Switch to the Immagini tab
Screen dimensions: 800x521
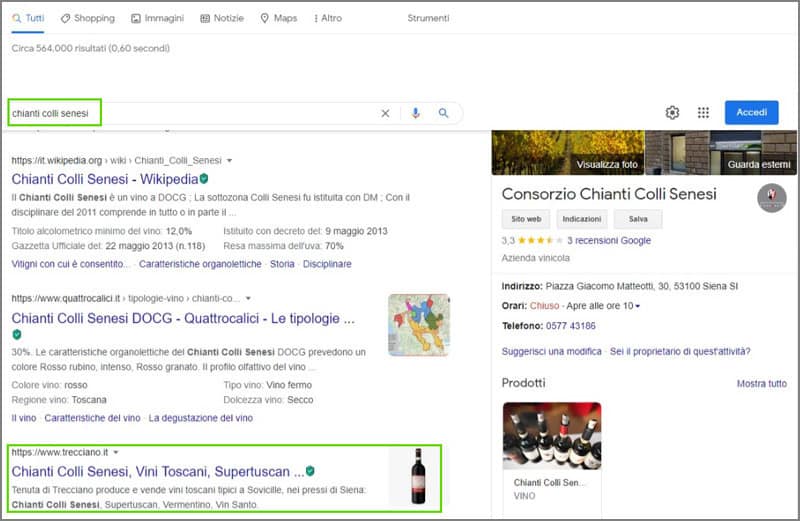point(157,18)
